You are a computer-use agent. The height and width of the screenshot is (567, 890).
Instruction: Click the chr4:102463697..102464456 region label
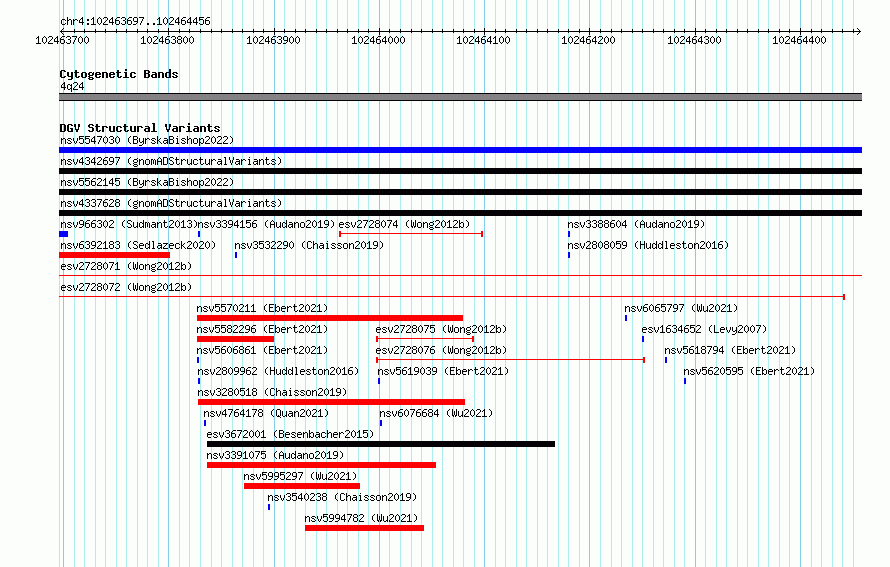click(x=135, y=21)
